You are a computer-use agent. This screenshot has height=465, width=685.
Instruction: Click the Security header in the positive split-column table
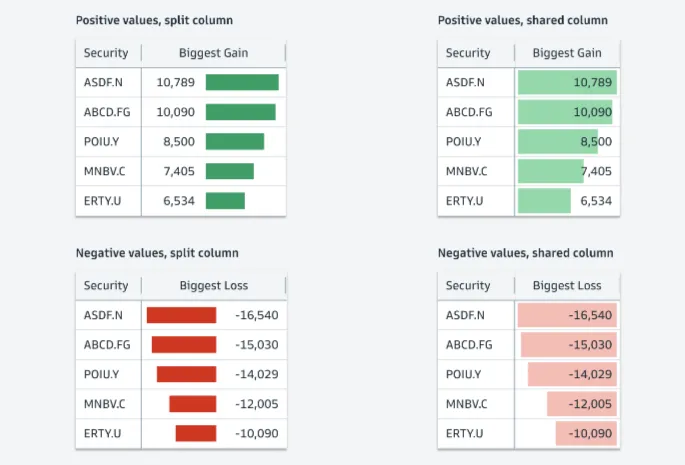pyautogui.click(x=106, y=53)
